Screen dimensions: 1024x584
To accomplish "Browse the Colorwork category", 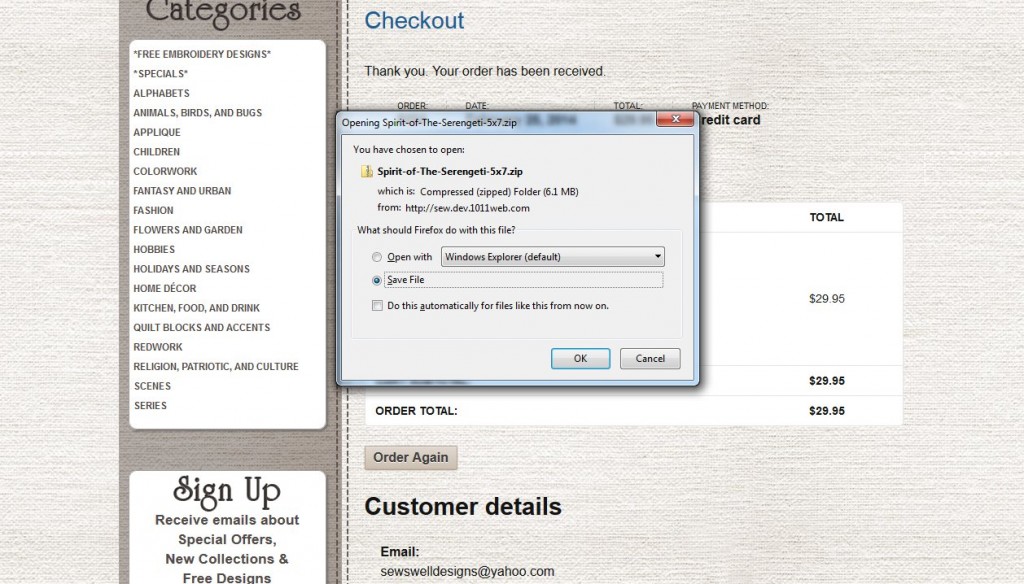I will tap(165, 172).
